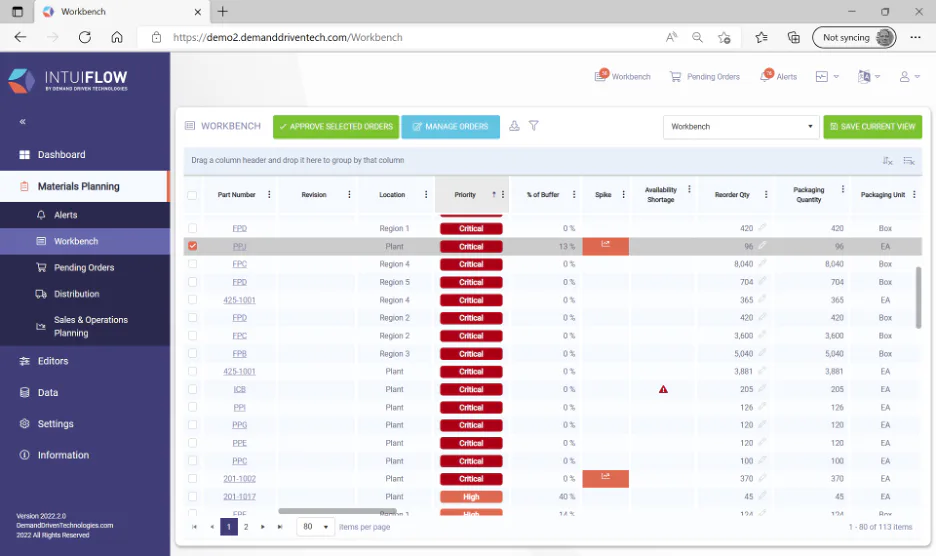
Task: Edit reorder quantity pencil for FPD Region 1
Action: (x=762, y=228)
